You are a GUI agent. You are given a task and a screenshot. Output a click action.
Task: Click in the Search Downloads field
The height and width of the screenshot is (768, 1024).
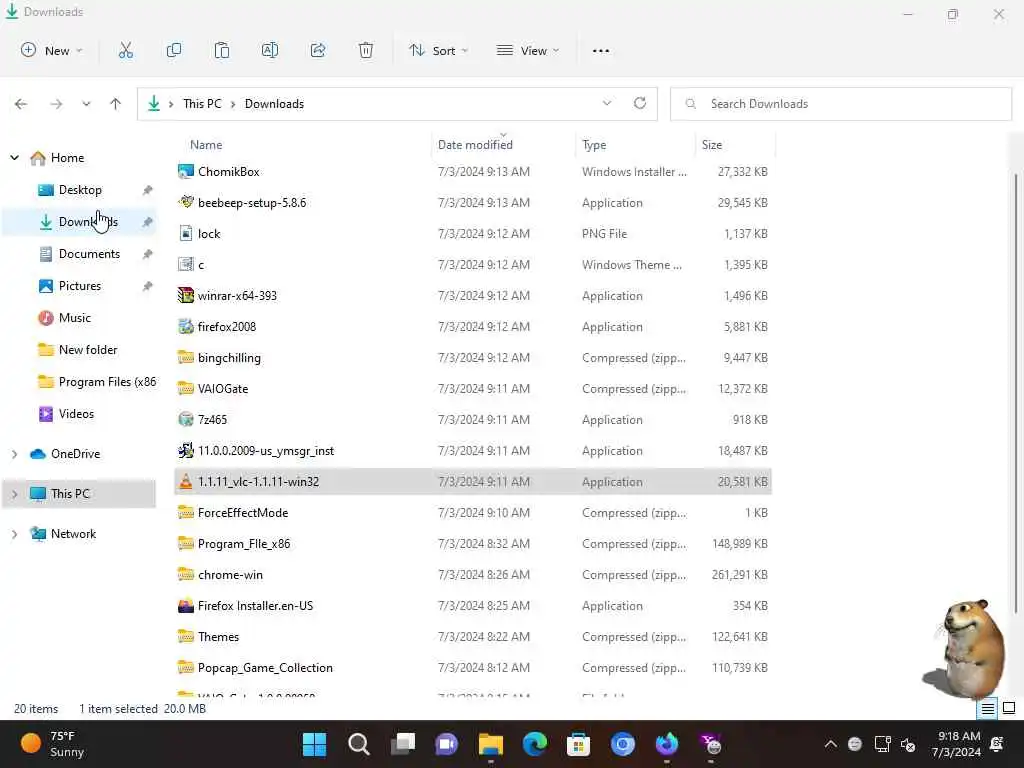pyautogui.click(x=841, y=104)
